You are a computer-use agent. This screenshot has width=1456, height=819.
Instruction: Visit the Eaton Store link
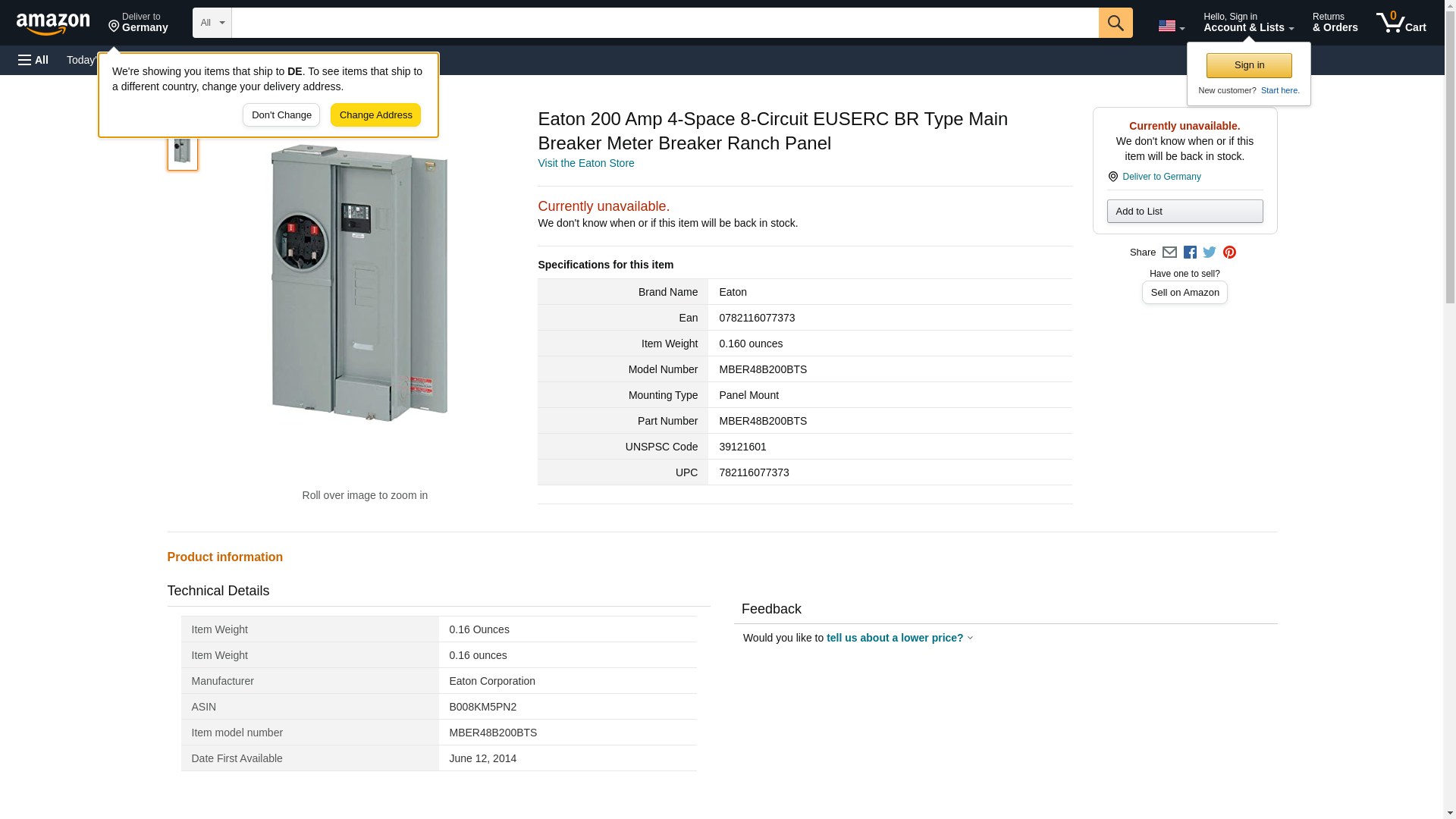tap(585, 163)
